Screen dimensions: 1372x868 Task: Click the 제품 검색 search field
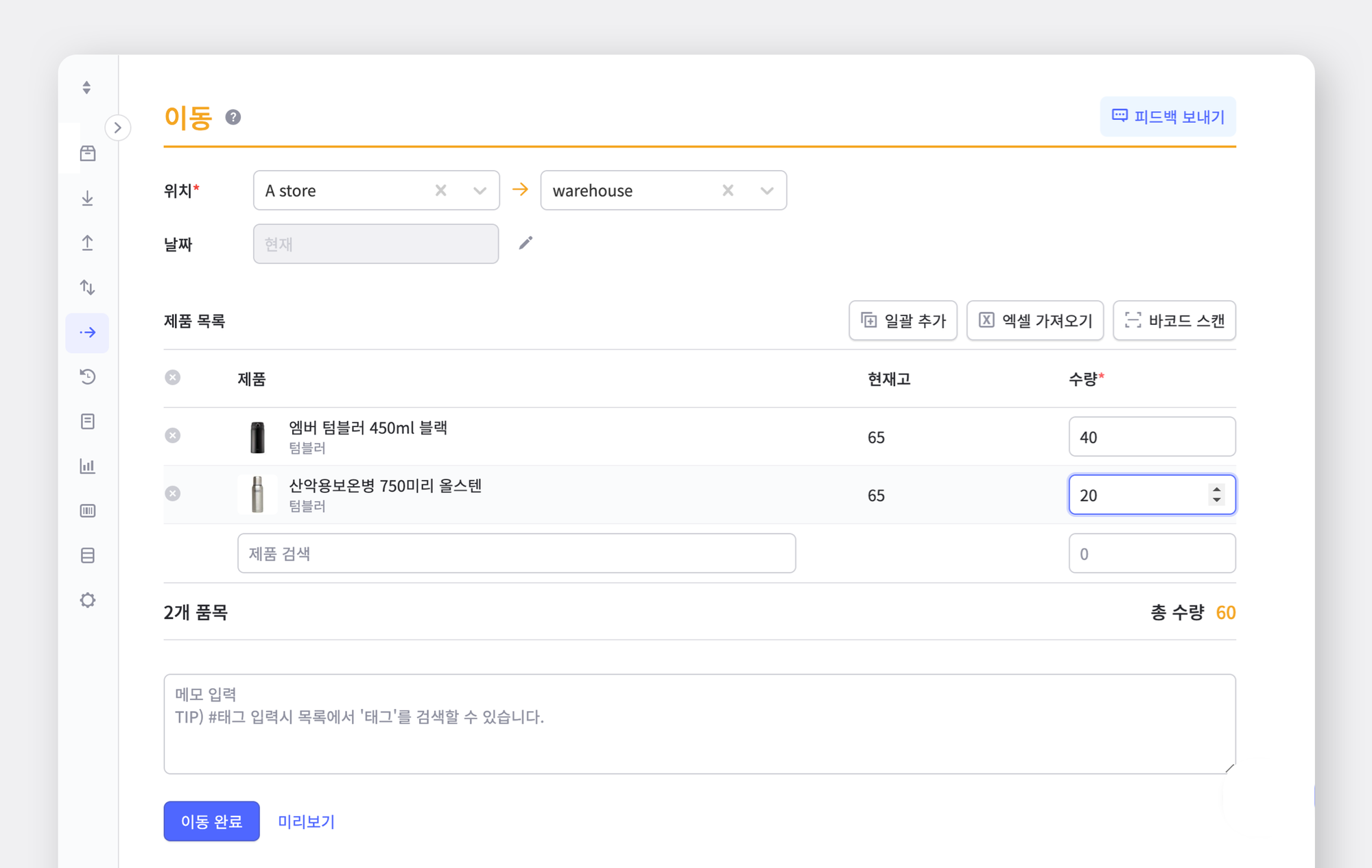coord(516,553)
